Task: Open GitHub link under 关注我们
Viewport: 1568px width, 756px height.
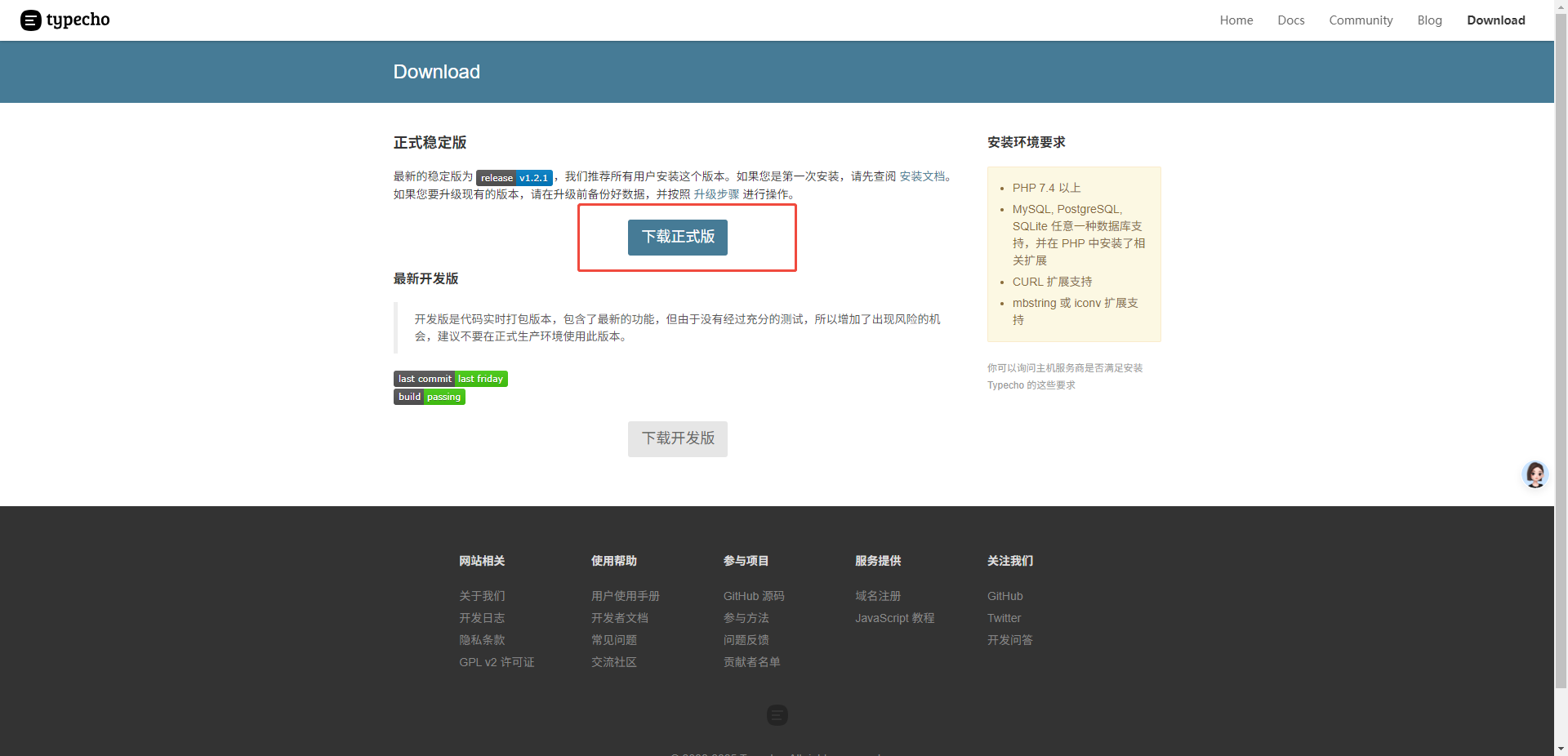Action: 1005,596
